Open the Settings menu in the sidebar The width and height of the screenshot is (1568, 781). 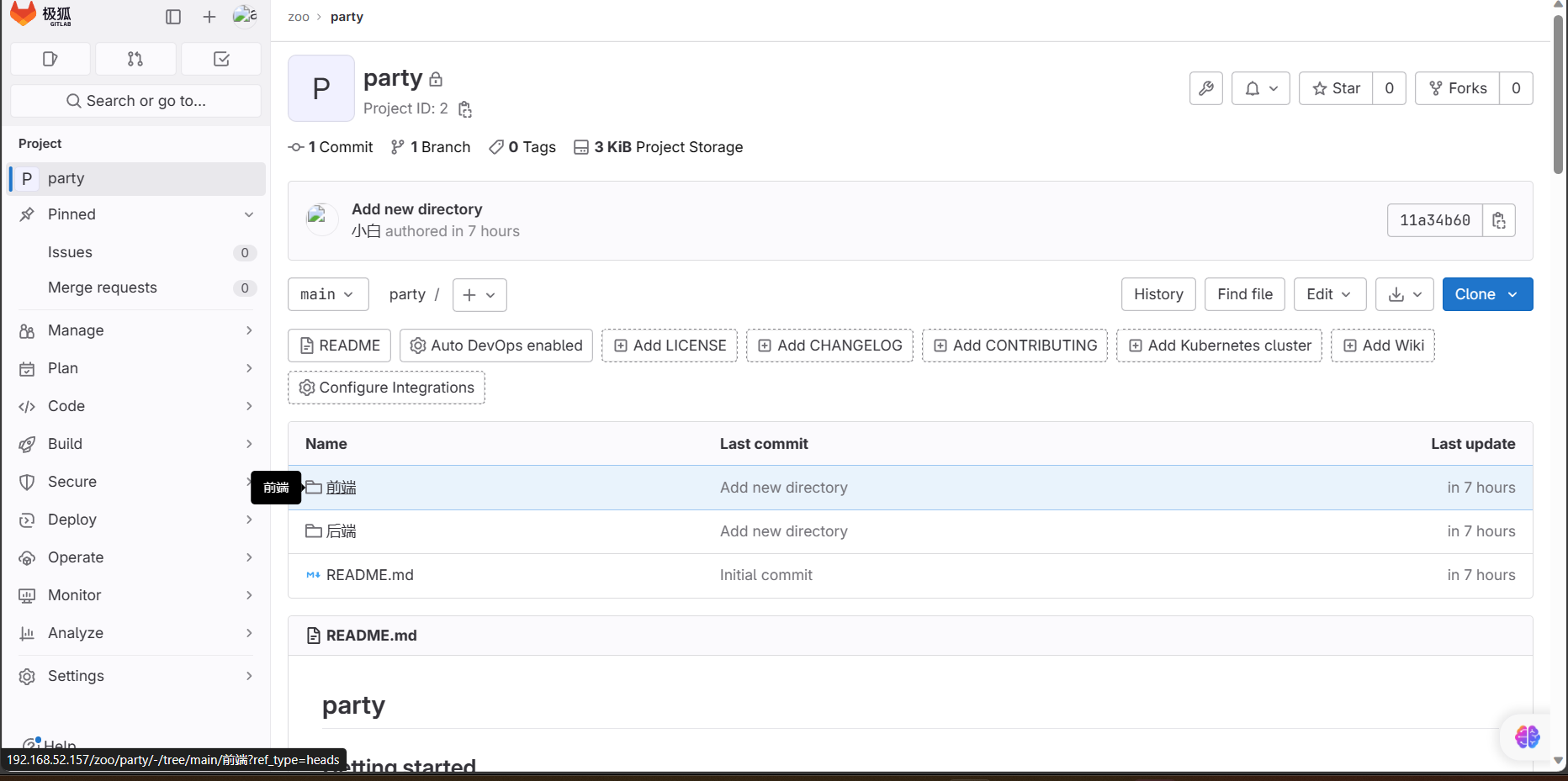click(76, 675)
